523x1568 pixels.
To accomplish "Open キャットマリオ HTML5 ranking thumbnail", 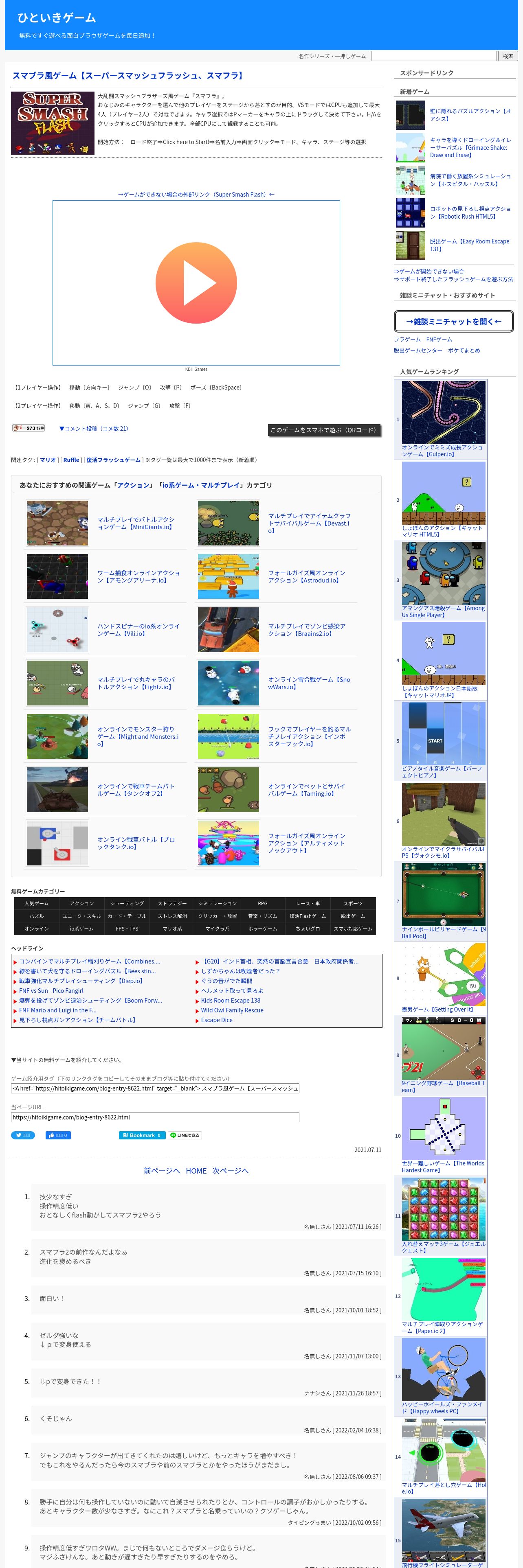I will pyautogui.click(x=443, y=493).
